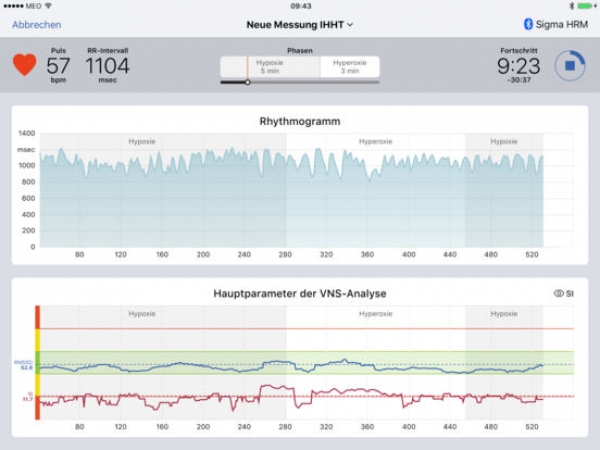Tap the blue Bluetooth icon beside Sigma HRM
The image size is (600, 450).
(528, 24)
